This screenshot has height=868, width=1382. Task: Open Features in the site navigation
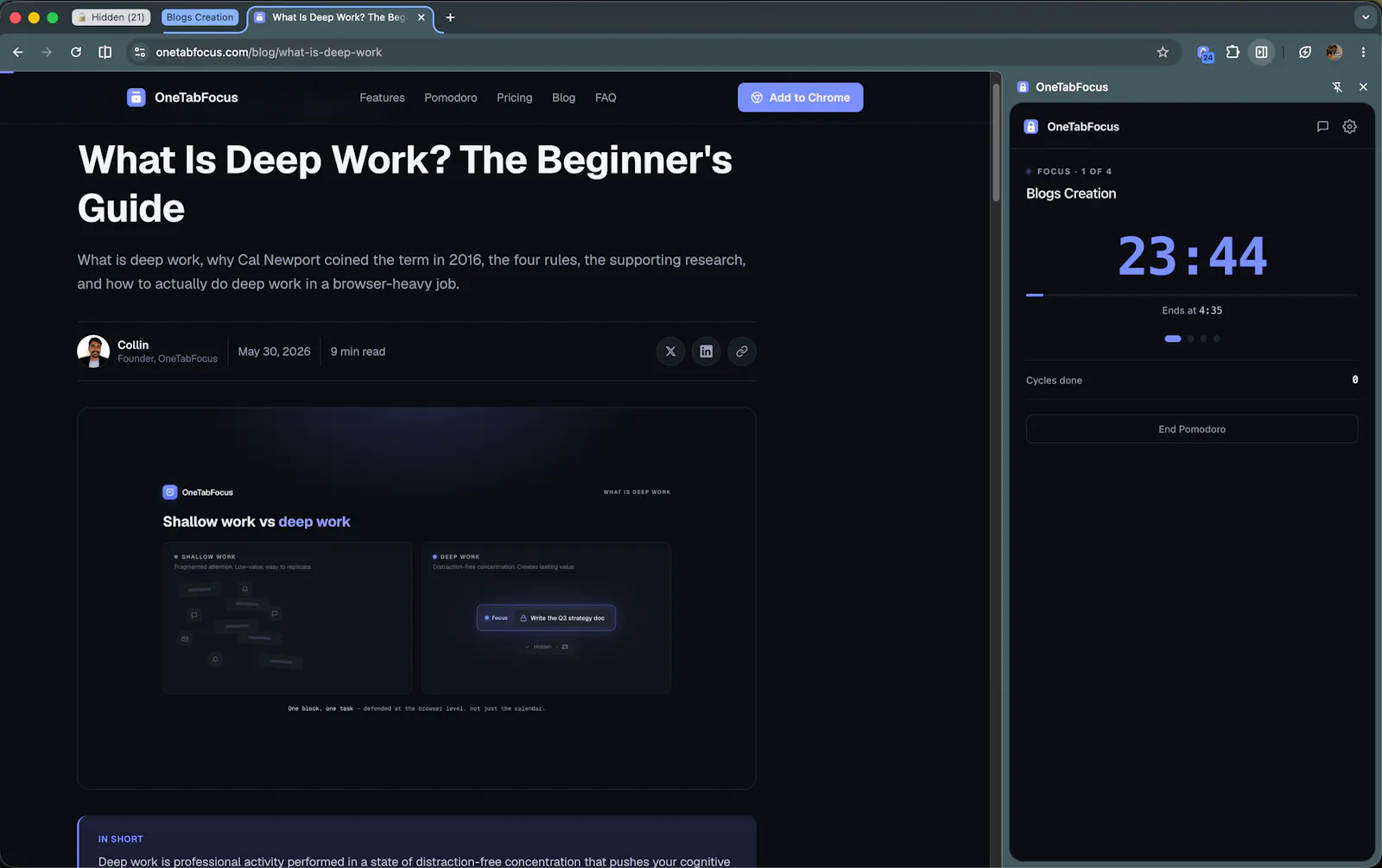(x=383, y=98)
